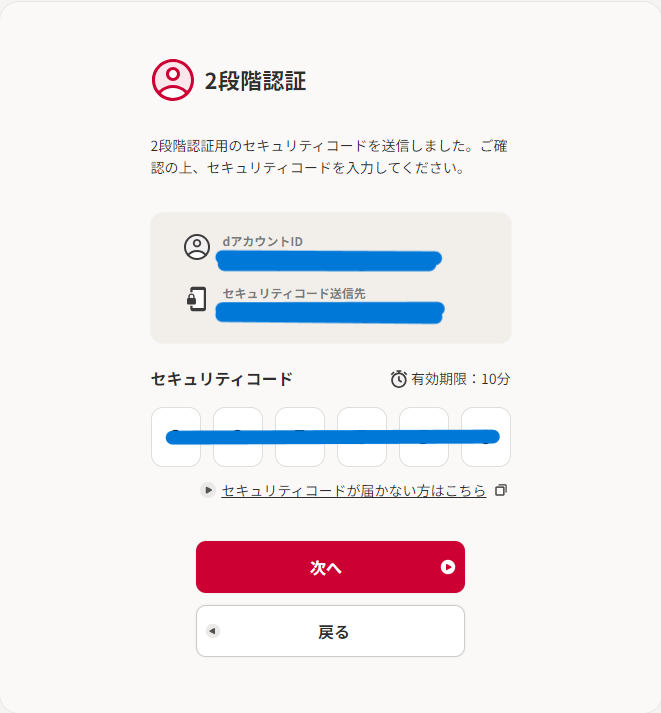Click the alarm clock icon next to 有効期限
Image resolution: width=661 pixels, height=713 pixels.
(x=399, y=379)
